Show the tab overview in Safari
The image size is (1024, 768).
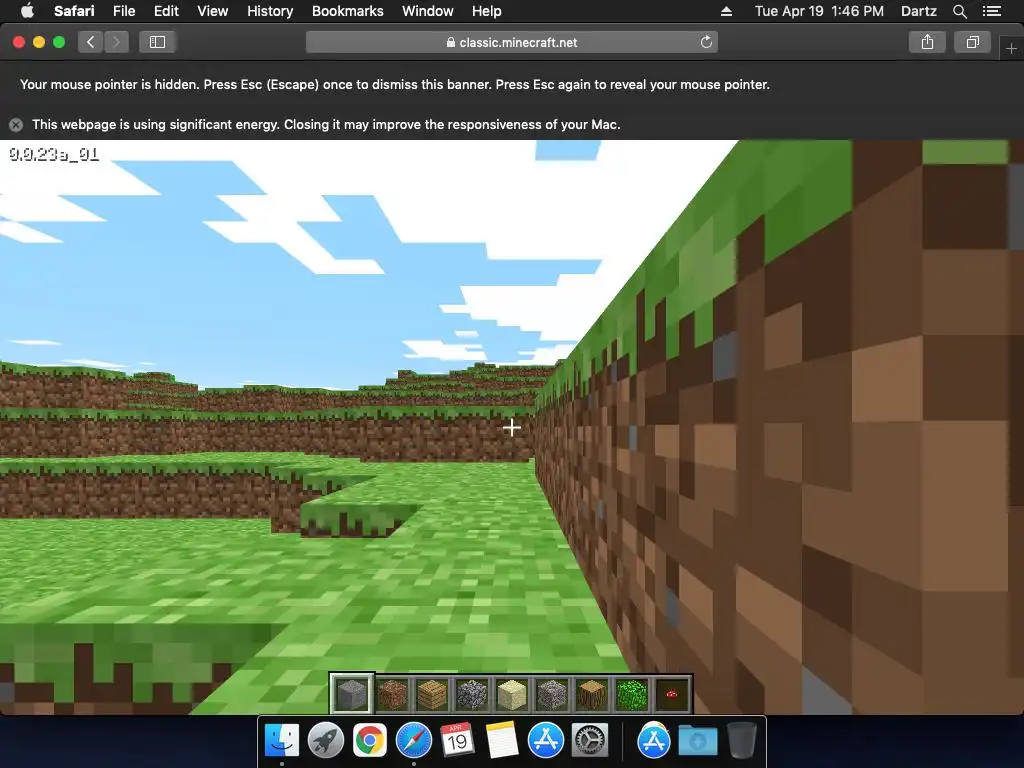[x=972, y=42]
